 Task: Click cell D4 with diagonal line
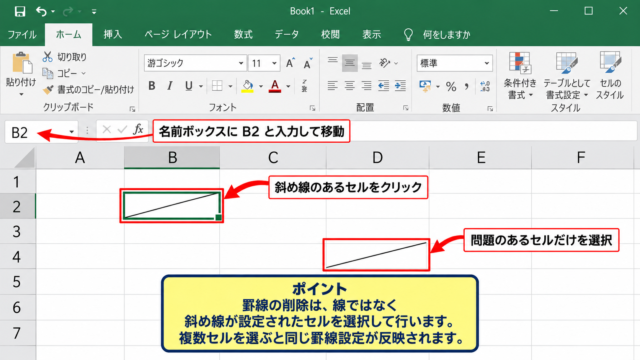pos(377,256)
